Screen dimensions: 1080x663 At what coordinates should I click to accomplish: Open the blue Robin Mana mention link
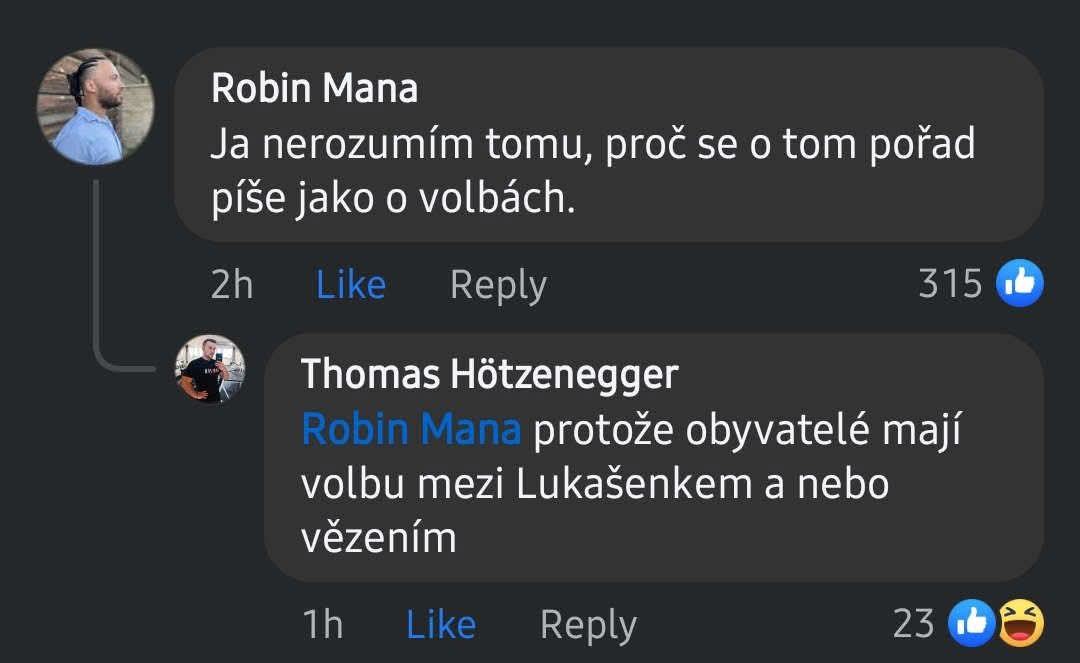point(411,430)
